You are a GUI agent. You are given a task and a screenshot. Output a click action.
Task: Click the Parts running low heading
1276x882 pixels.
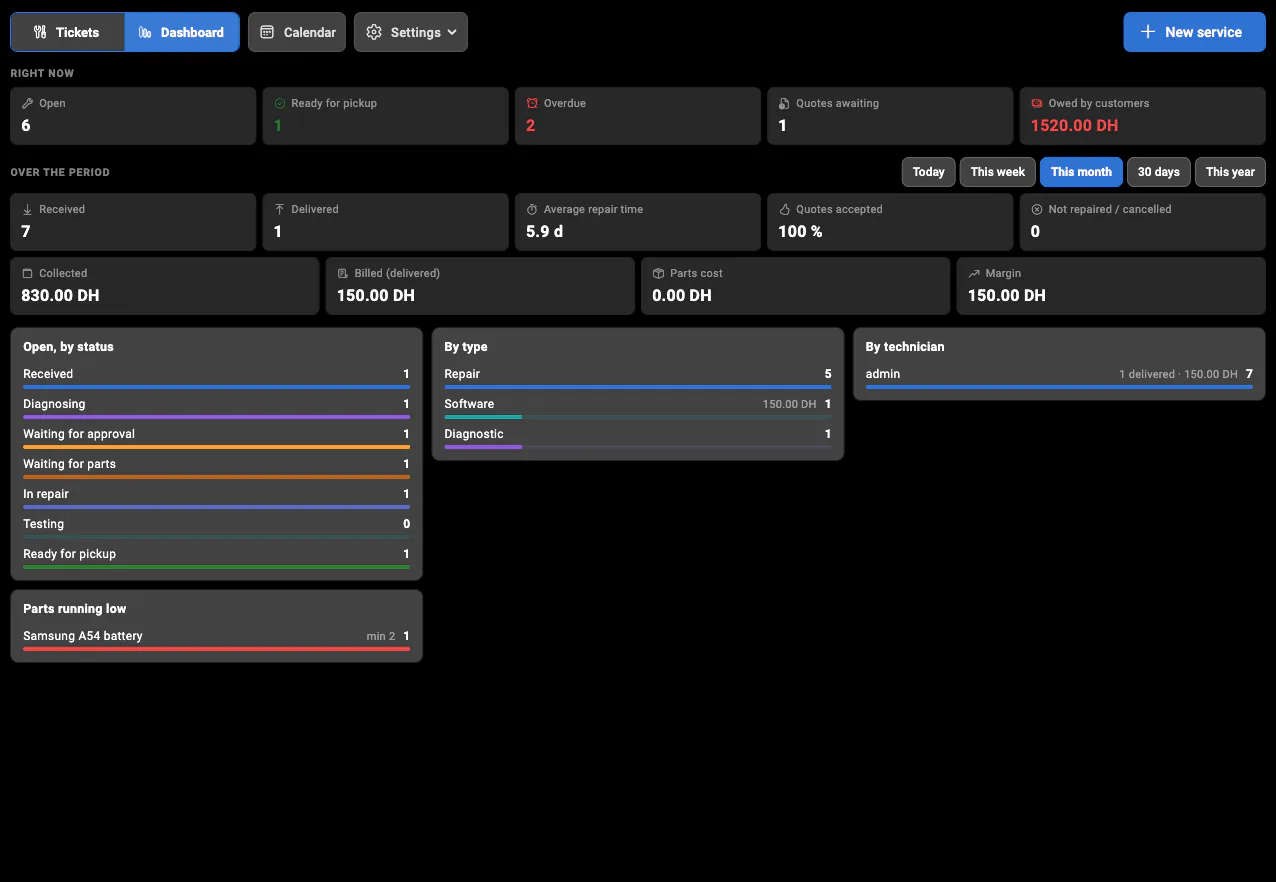(x=75, y=608)
